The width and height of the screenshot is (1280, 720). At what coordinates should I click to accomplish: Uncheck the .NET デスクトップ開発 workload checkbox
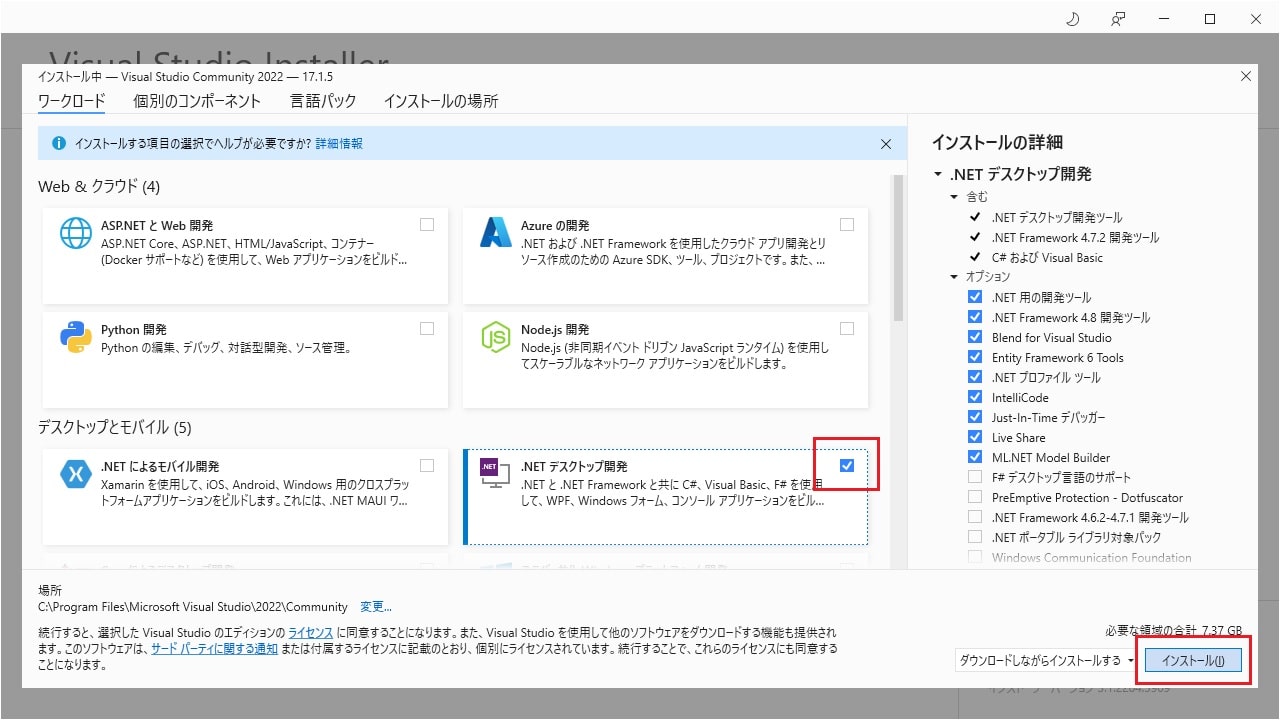(x=847, y=465)
